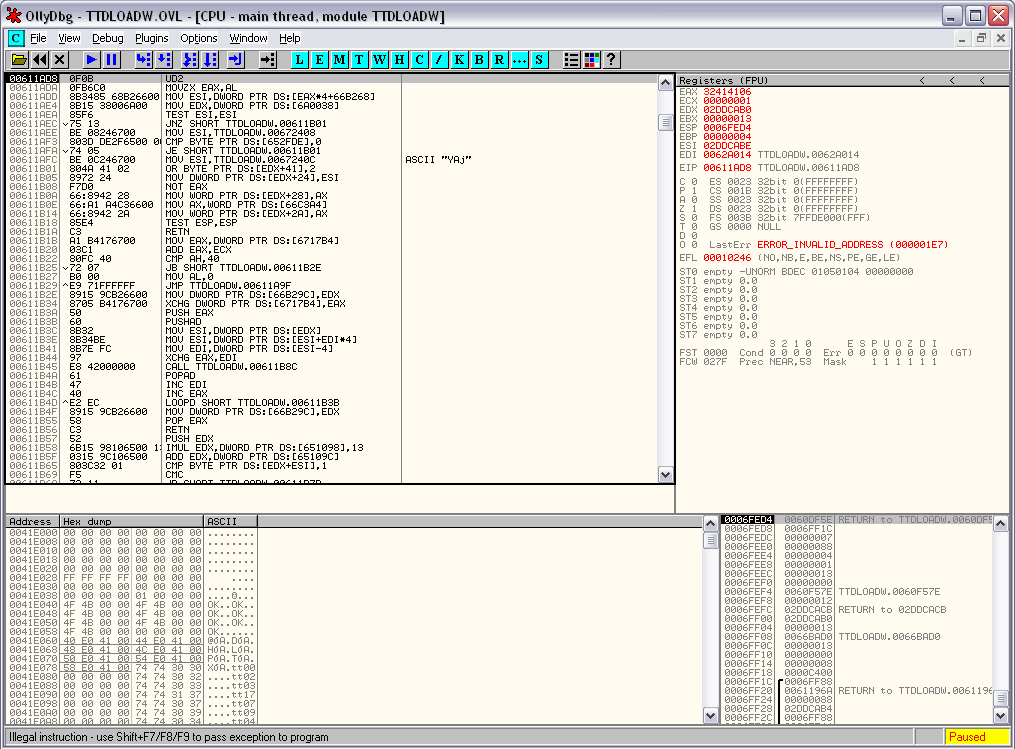The width and height of the screenshot is (1015, 749).
Task: Click stack pane scrollbar down arrow
Action: (1001, 715)
